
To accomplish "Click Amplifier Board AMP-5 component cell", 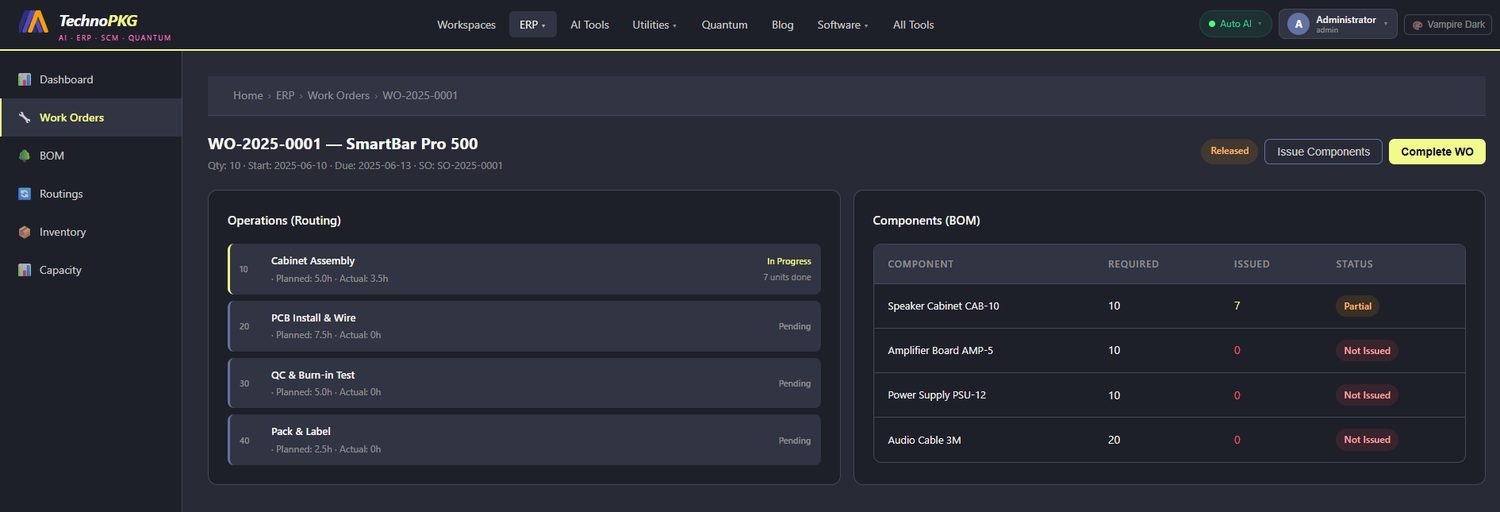I will click(x=940, y=350).
